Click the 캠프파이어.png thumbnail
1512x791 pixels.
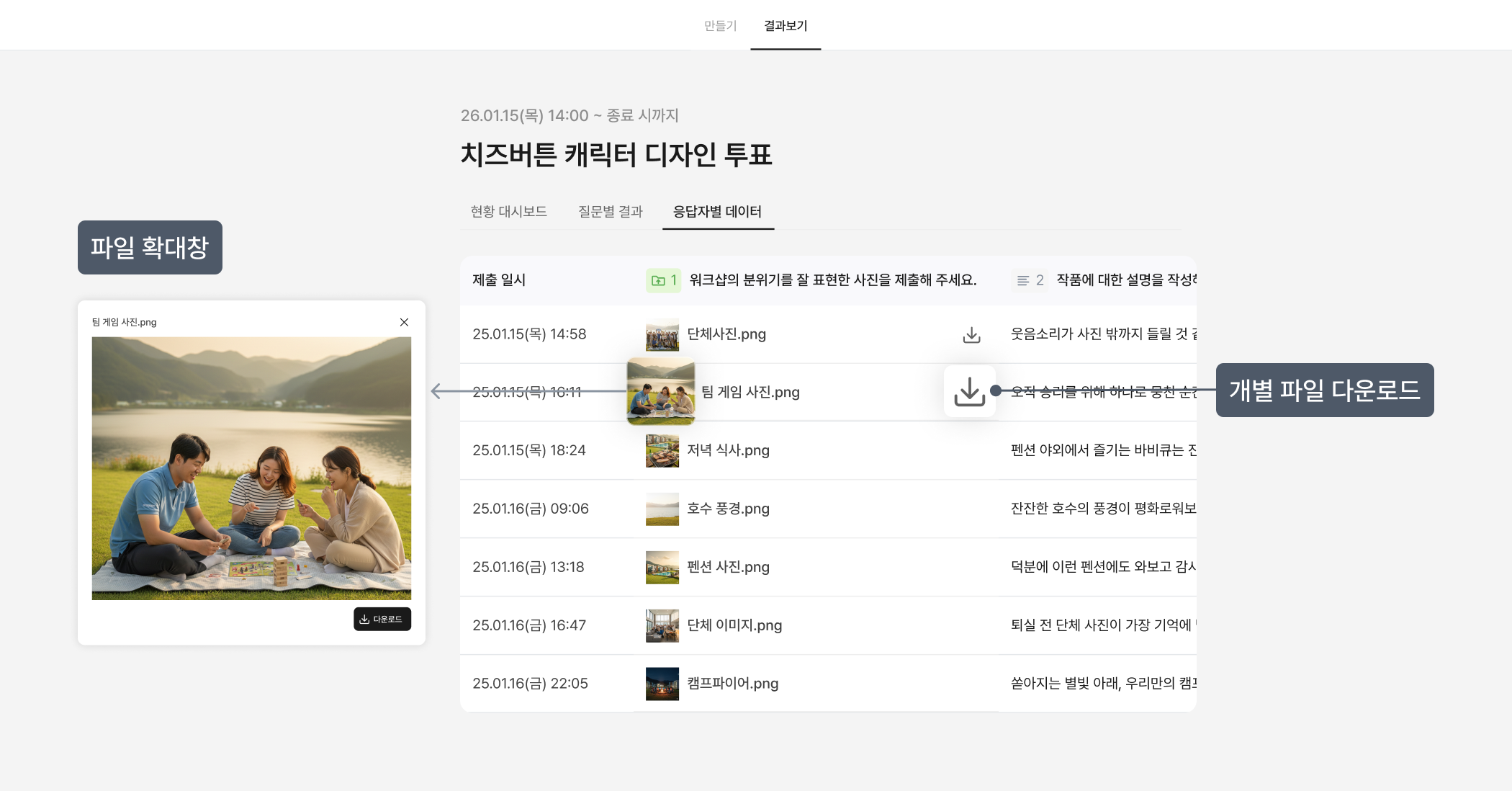coord(662,684)
